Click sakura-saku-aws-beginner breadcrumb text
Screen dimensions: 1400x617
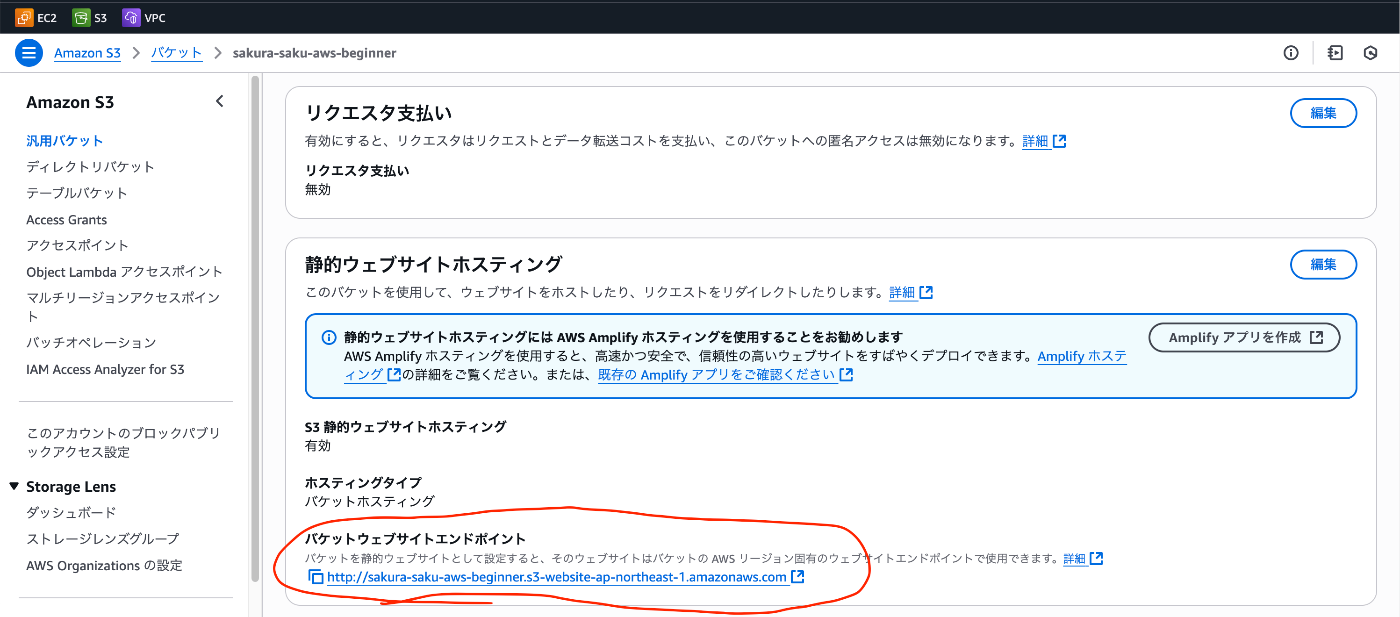(314, 53)
